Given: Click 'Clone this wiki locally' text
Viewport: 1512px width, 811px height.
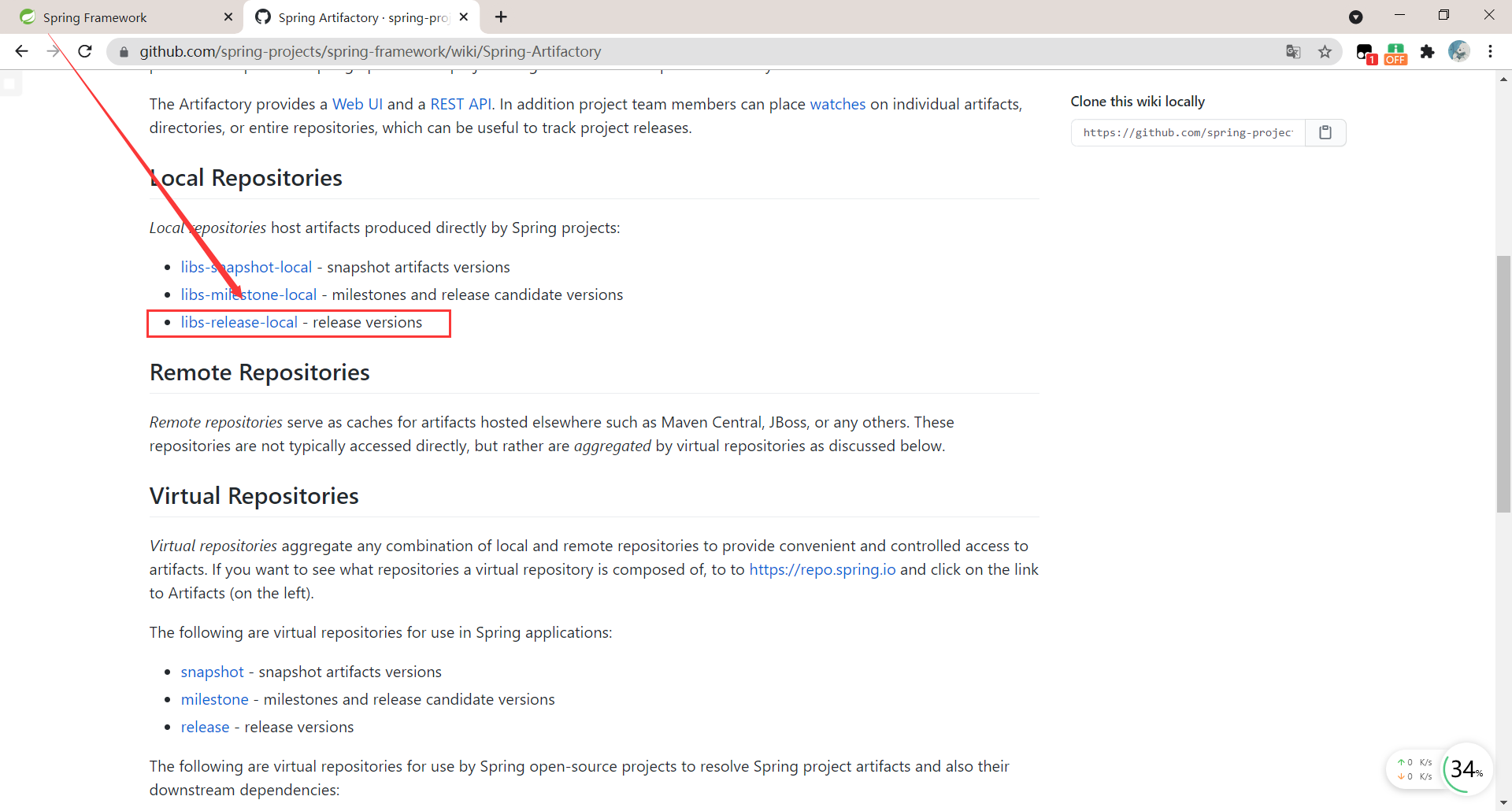Looking at the screenshot, I should (x=1138, y=102).
